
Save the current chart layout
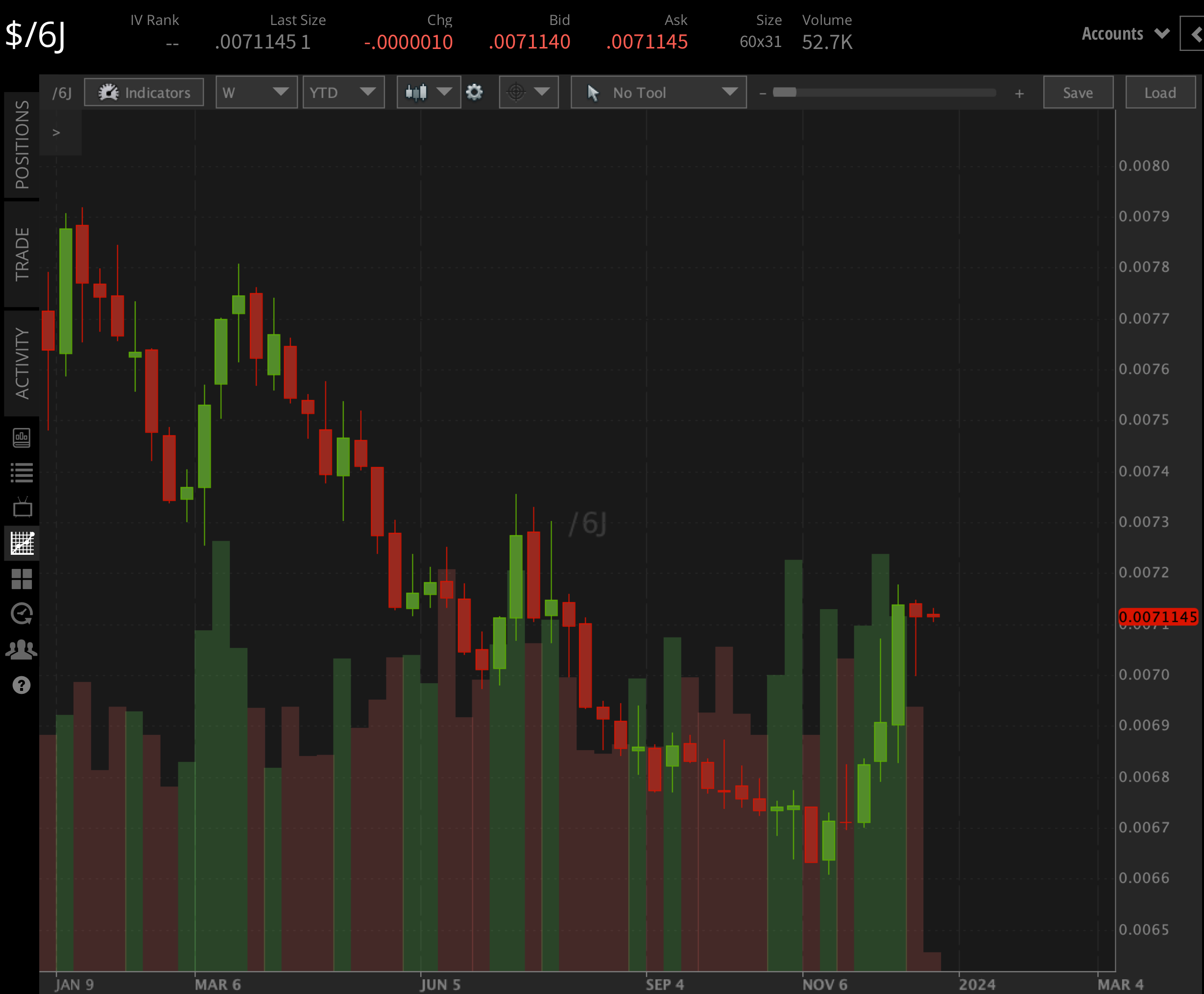pos(1078,92)
